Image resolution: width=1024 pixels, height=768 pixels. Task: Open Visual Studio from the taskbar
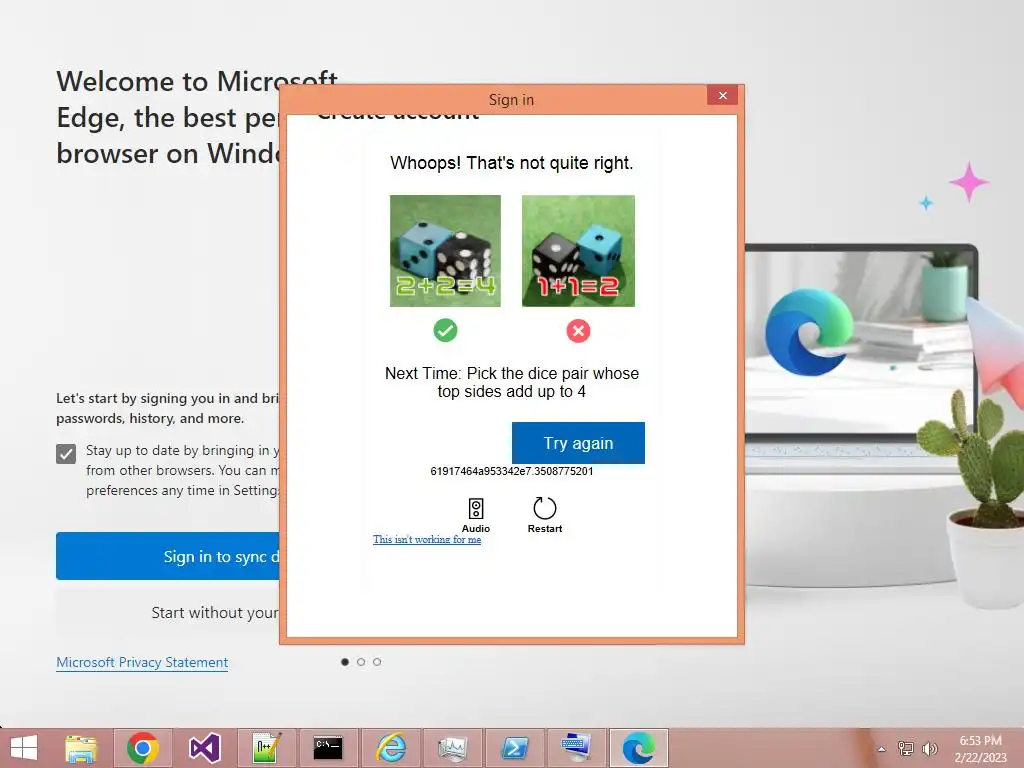click(205, 748)
